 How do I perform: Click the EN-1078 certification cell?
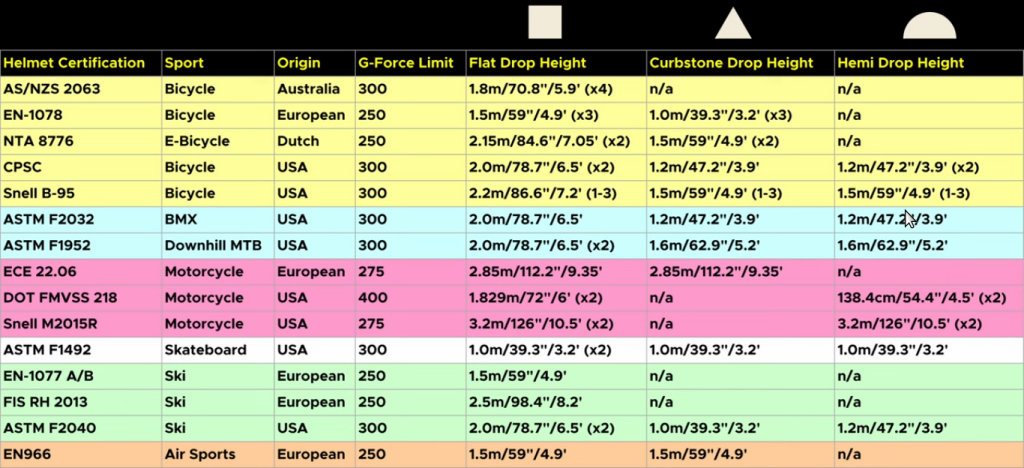(81, 116)
